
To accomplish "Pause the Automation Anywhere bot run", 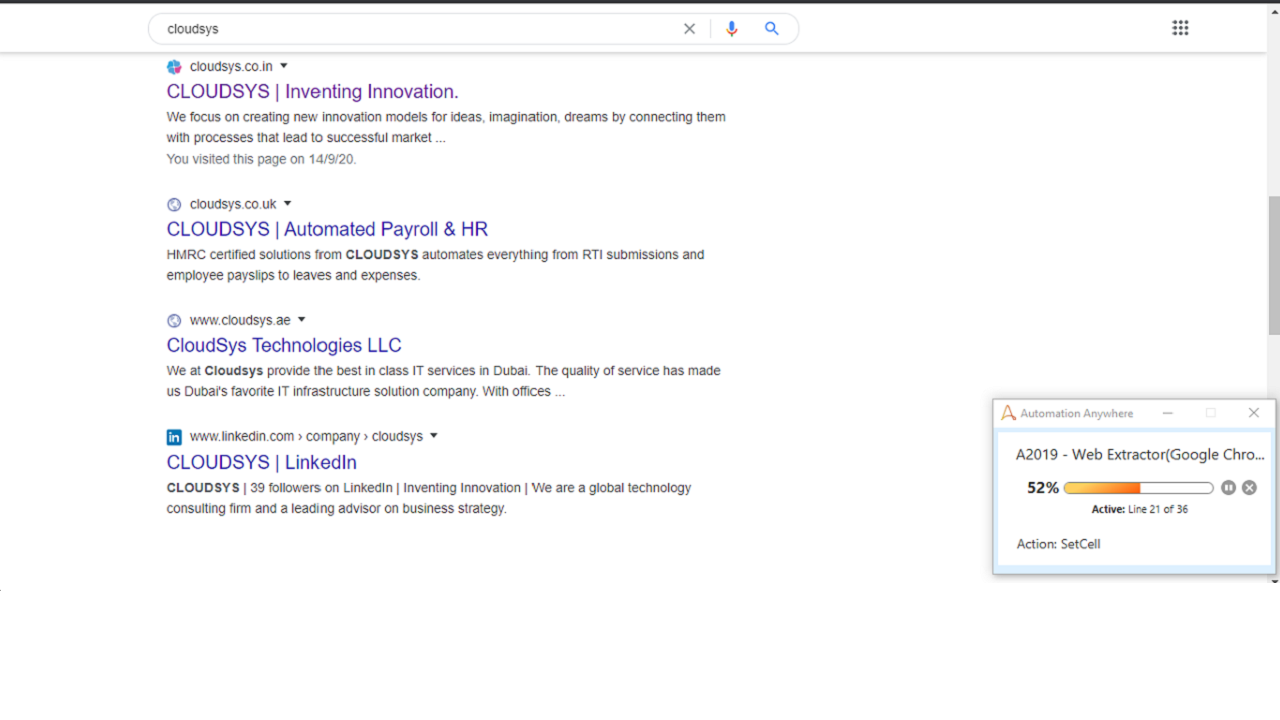I will 1229,488.
